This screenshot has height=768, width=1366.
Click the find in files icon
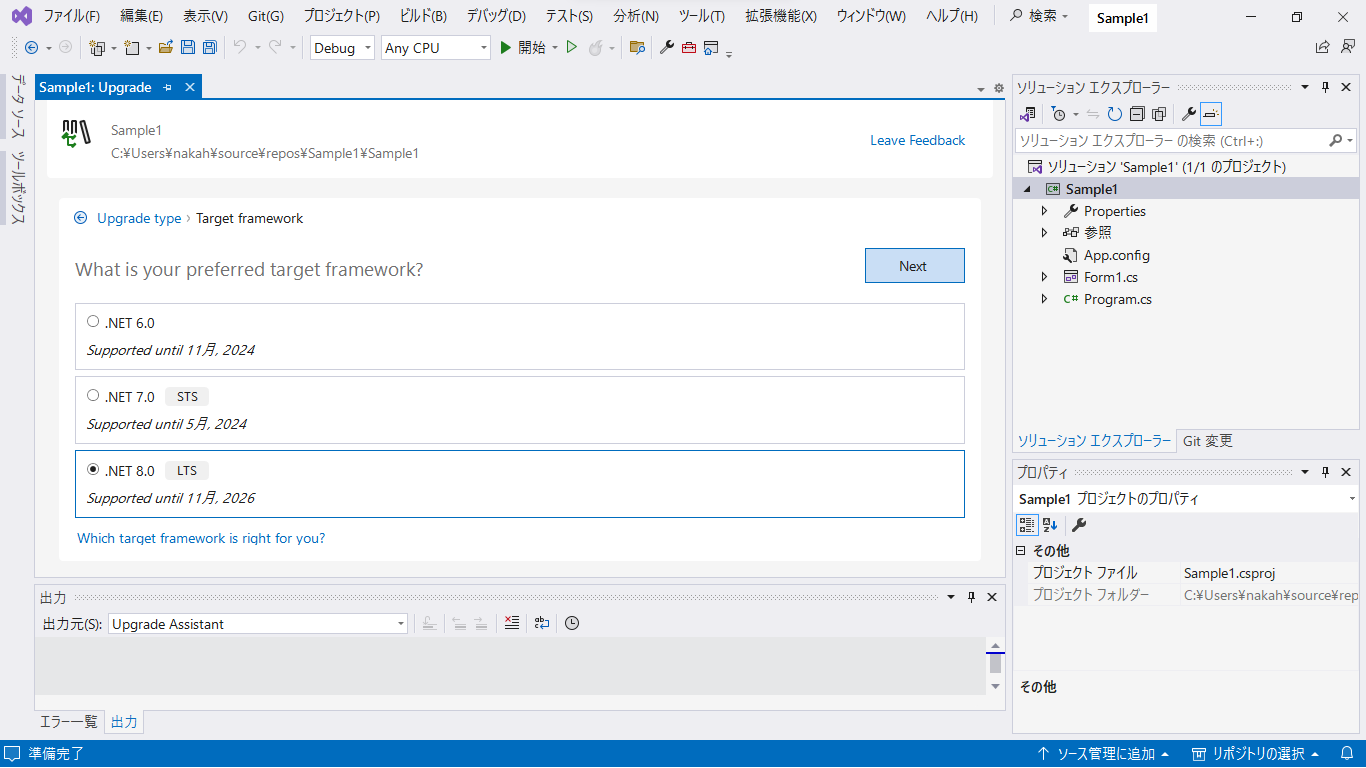click(637, 47)
